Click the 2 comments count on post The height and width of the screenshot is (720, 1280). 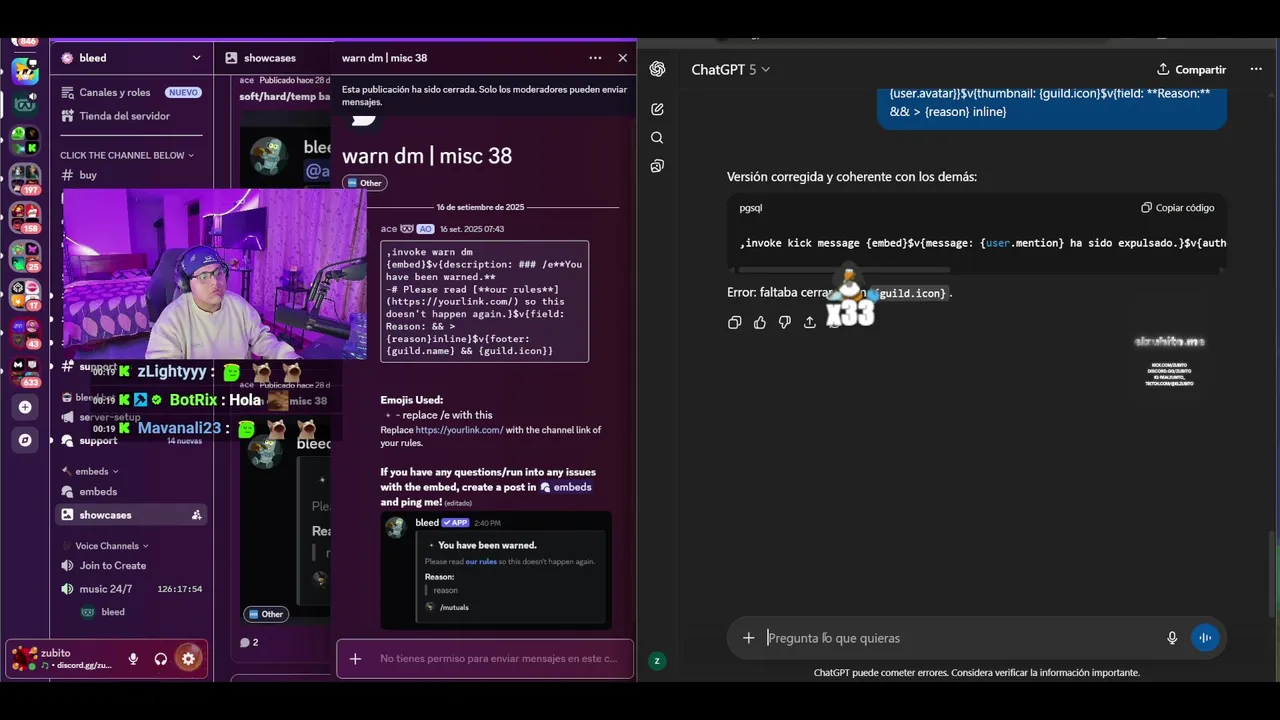click(x=250, y=642)
